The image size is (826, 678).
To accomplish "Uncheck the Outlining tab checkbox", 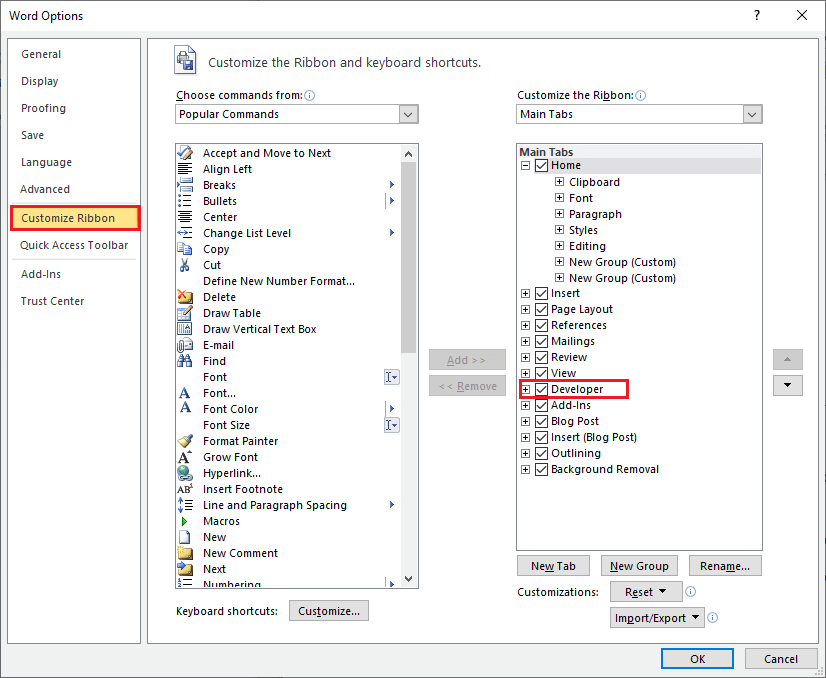I will pyautogui.click(x=540, y=453).
